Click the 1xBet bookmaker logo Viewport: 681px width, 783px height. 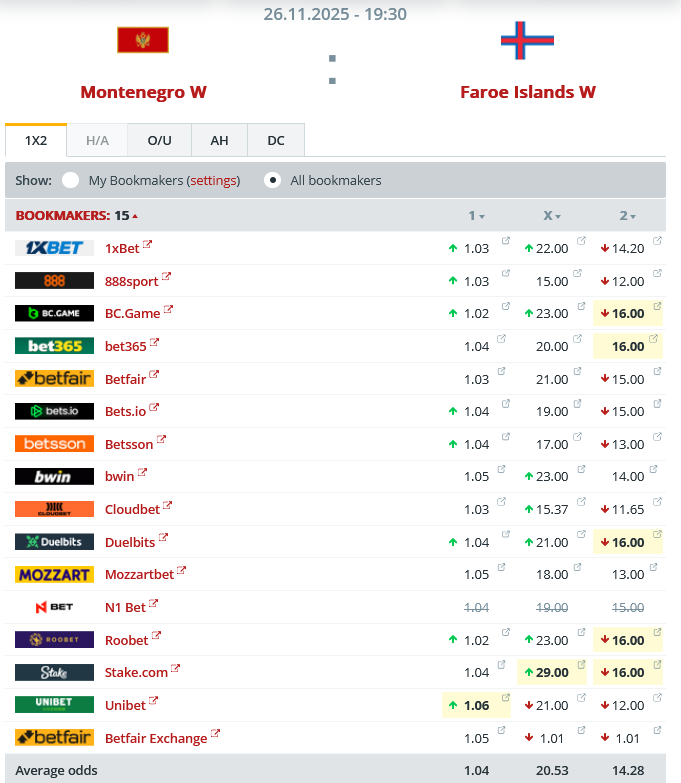pos(55,248)
